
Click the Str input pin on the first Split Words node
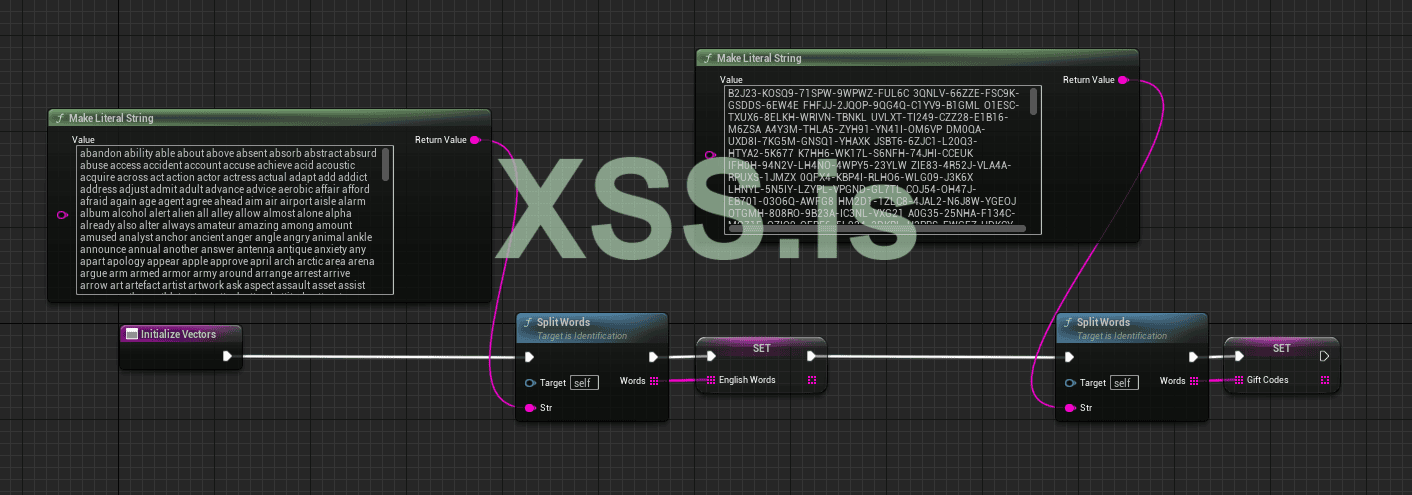531,408
